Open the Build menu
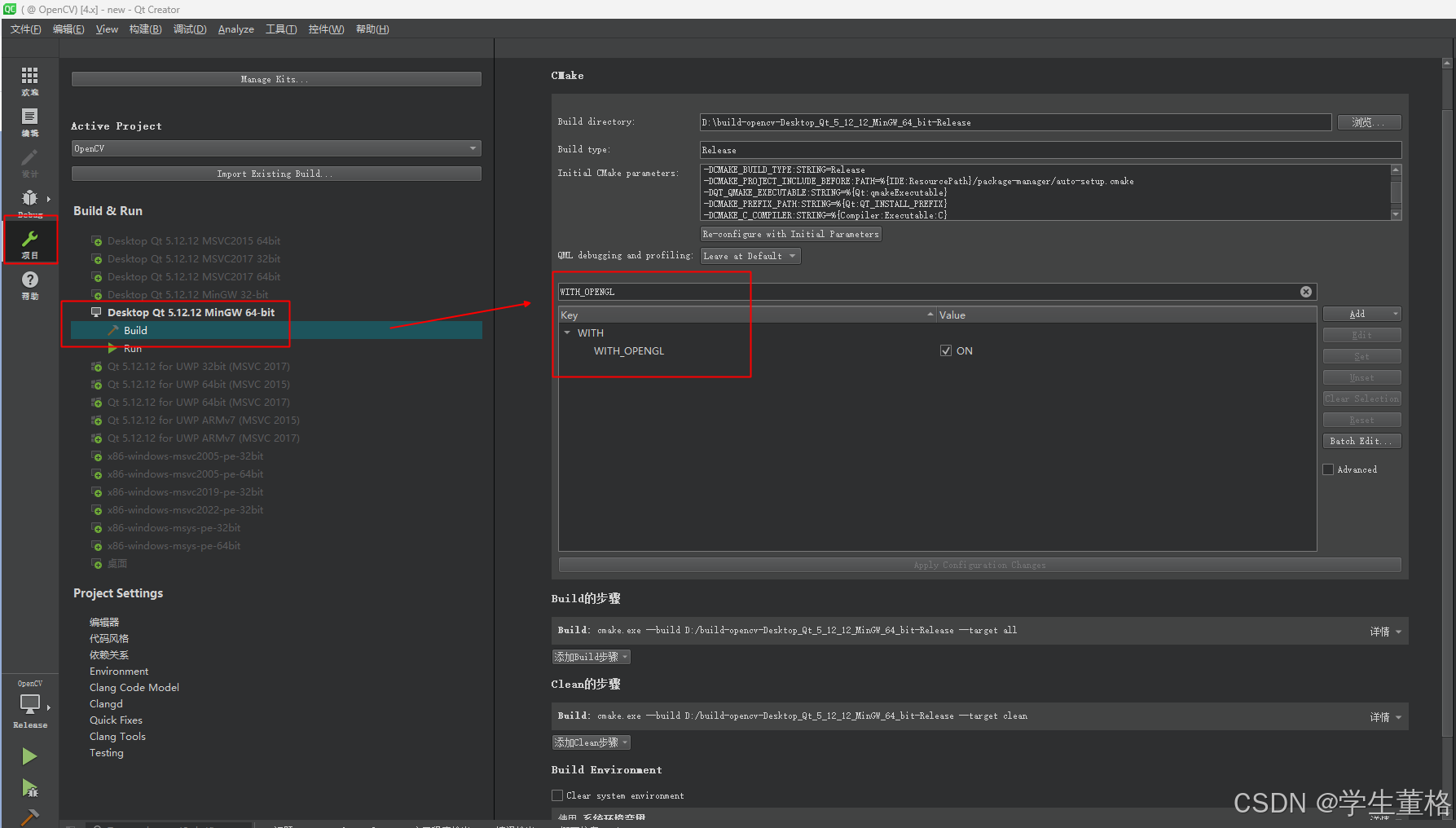 tap(146, 29)
